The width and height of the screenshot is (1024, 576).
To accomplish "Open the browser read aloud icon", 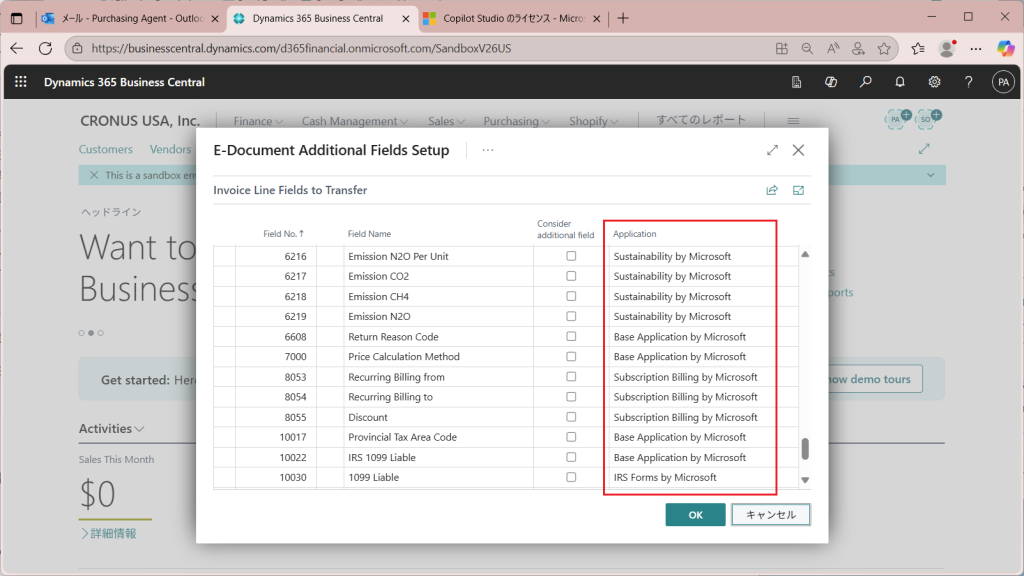I will [833, 48].
